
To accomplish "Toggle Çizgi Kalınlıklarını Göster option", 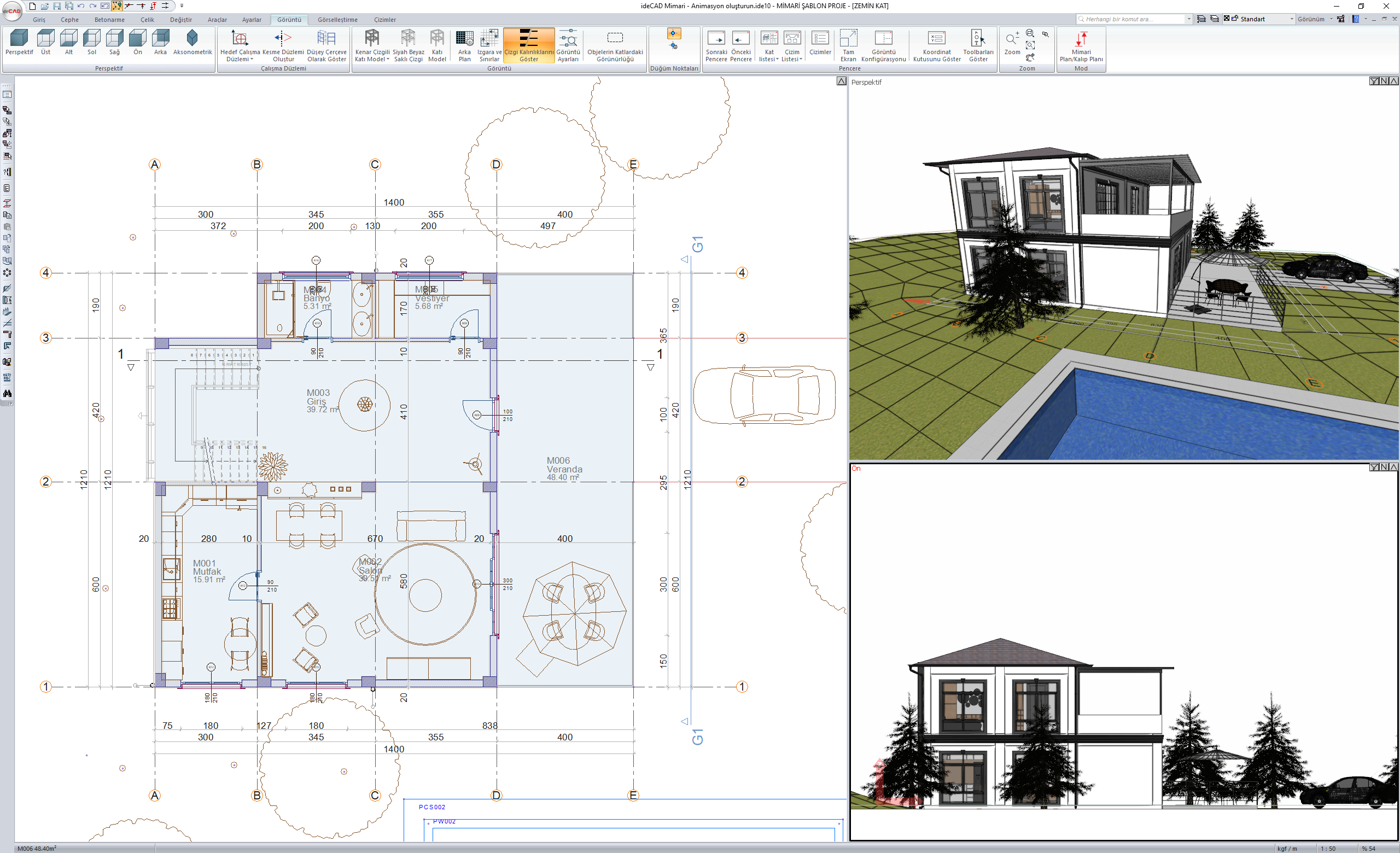I will (x=528, y=39).
